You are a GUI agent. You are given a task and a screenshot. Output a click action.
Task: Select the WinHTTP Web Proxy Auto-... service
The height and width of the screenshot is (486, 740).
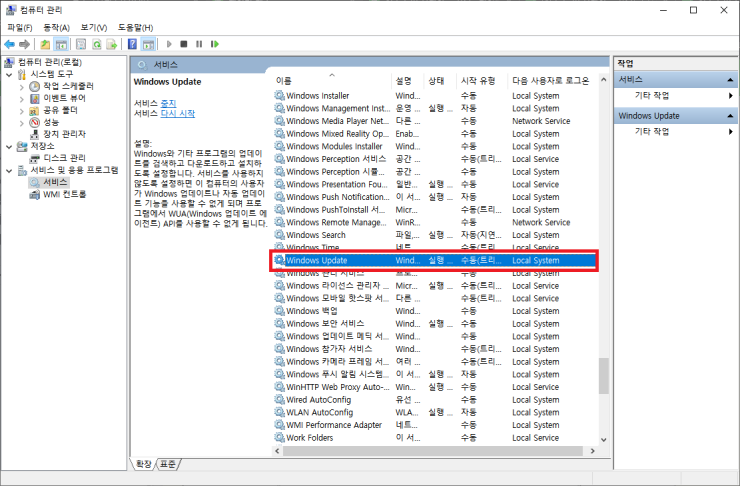click(x=435, y=387)
